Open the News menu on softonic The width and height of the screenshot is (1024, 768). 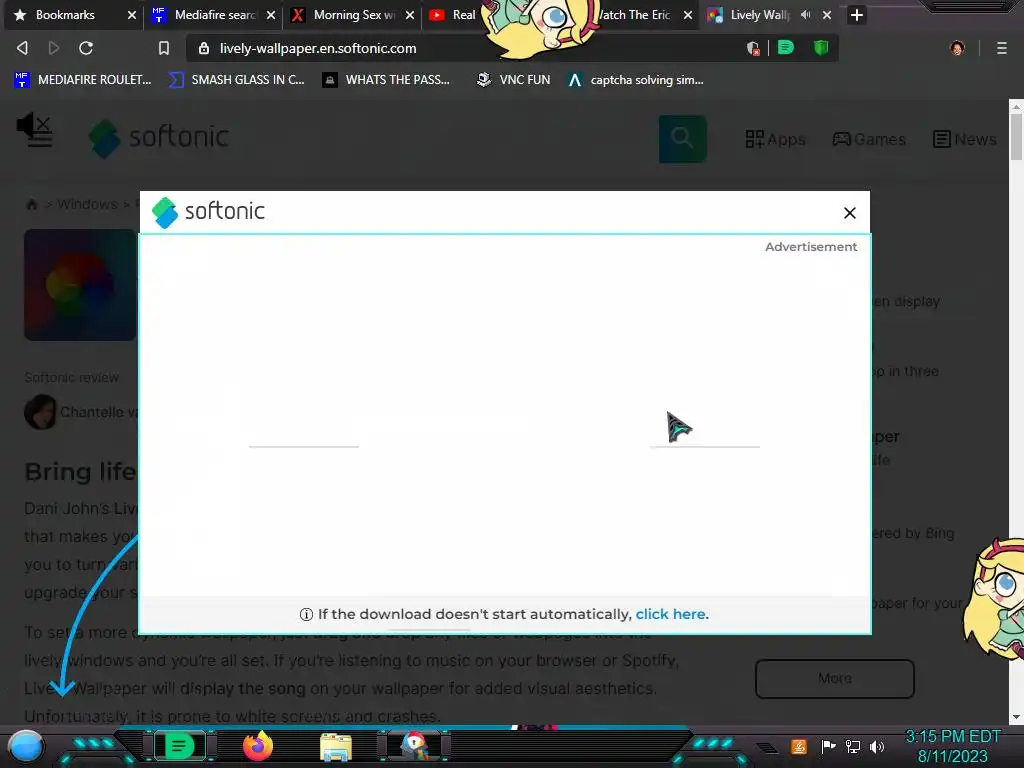965,139
